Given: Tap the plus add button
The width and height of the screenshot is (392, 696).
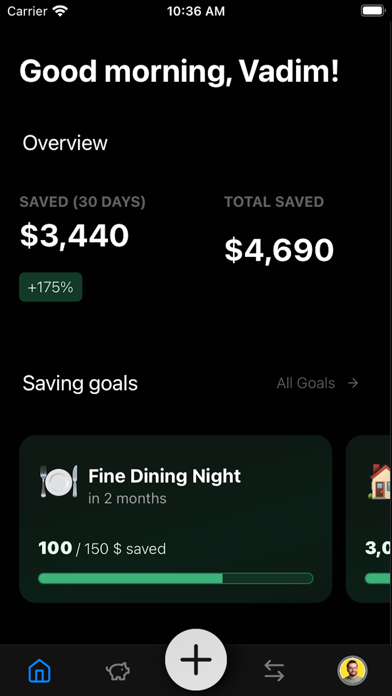Looking at the screenshot, I should [196, 660].
